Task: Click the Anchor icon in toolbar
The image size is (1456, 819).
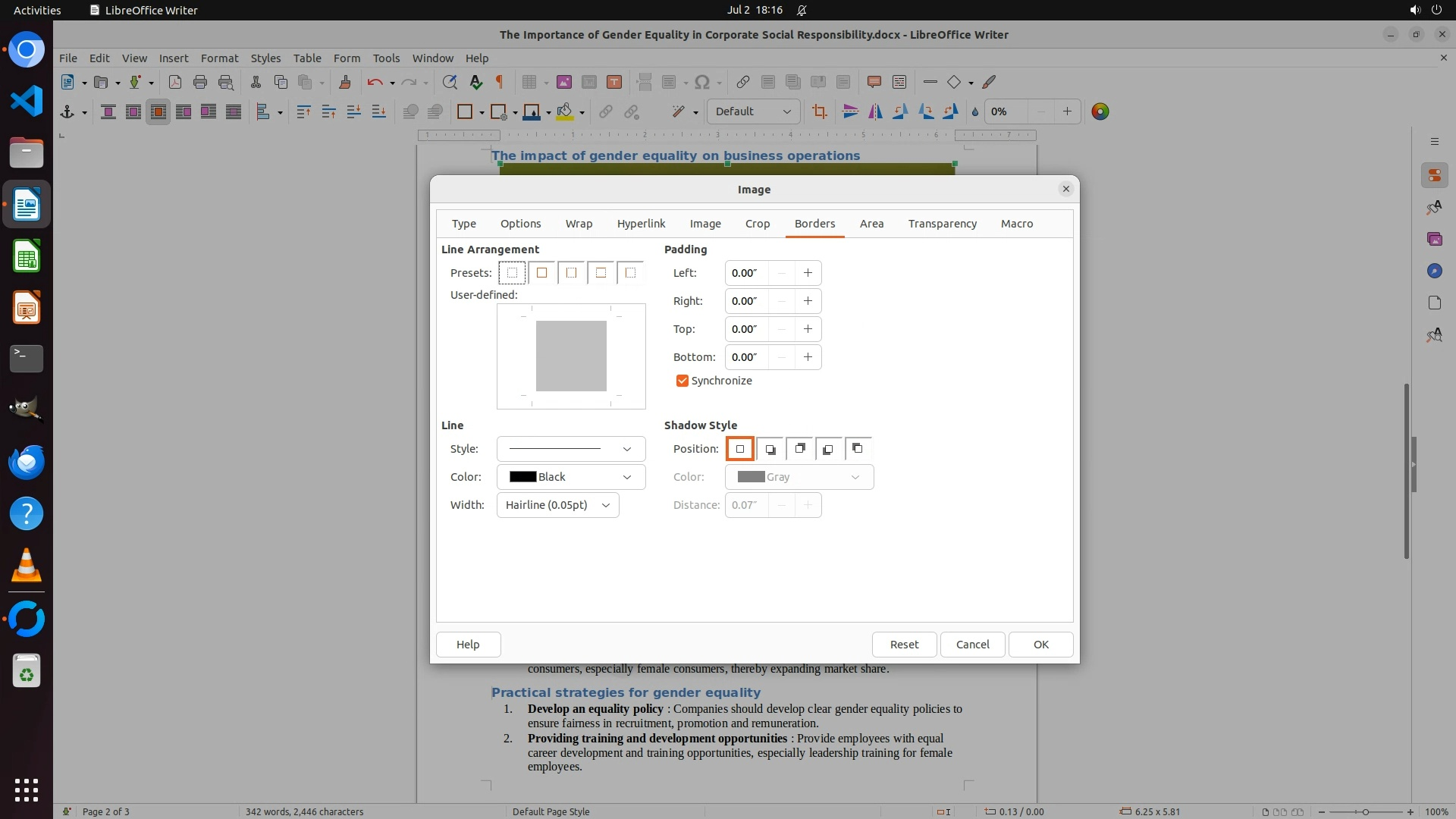Action: tap(67, 111)
